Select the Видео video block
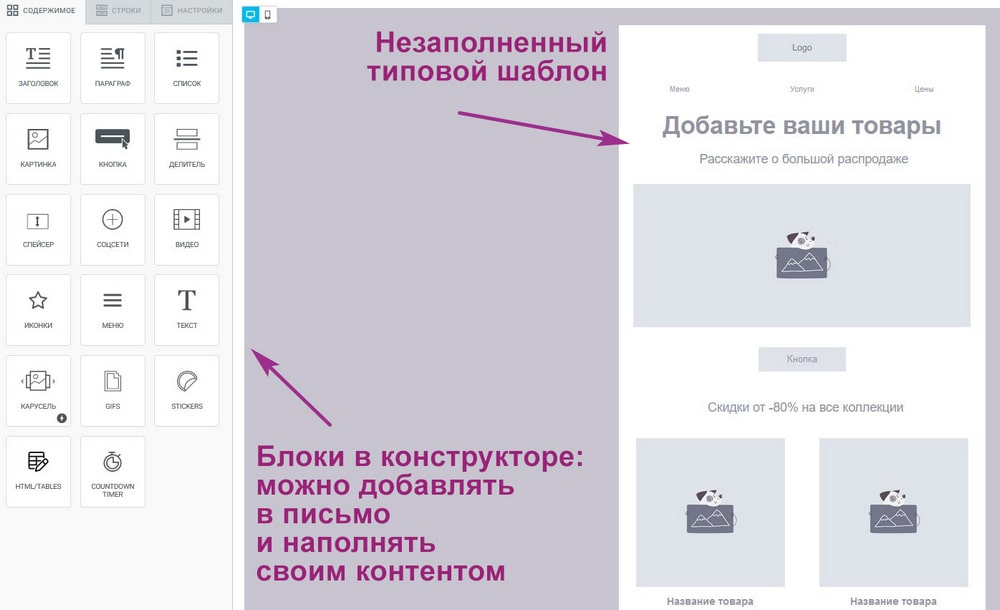The image size is (1000, 610). tap(187, 230)
